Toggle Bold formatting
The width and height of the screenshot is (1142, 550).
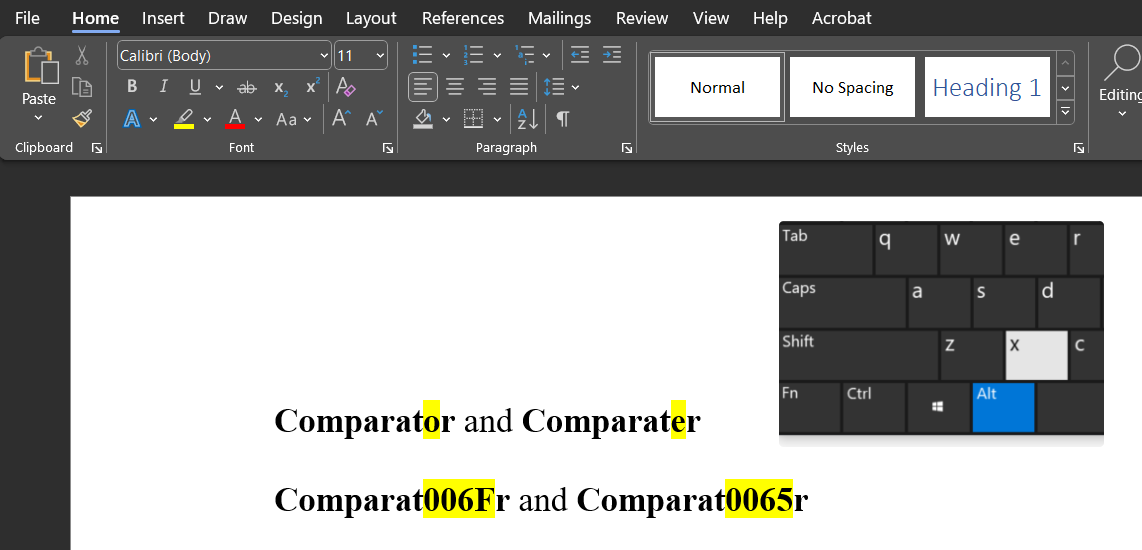tap(132, 87)
